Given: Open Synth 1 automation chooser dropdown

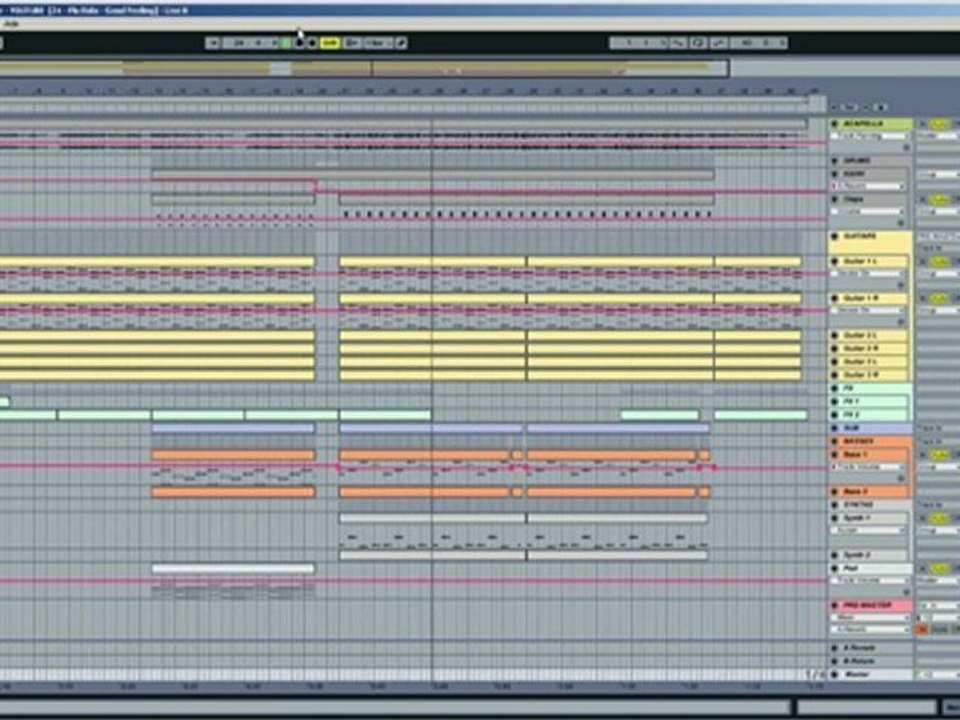Looking at the screenshot, I should click(x=868, y=530).
